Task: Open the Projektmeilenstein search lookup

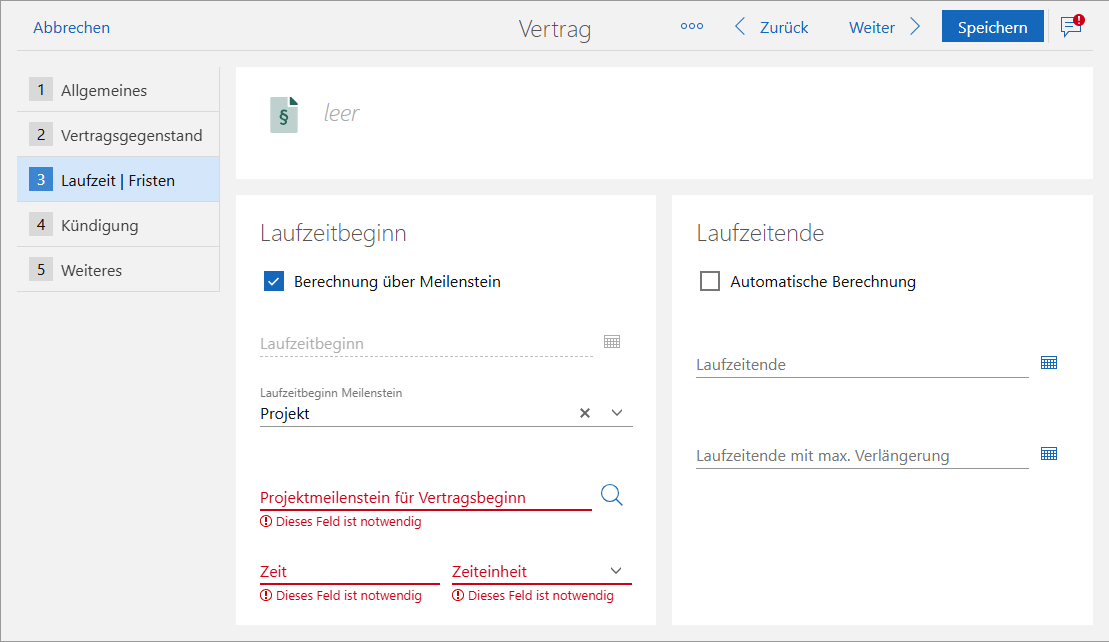Action: tap(611, 494)
